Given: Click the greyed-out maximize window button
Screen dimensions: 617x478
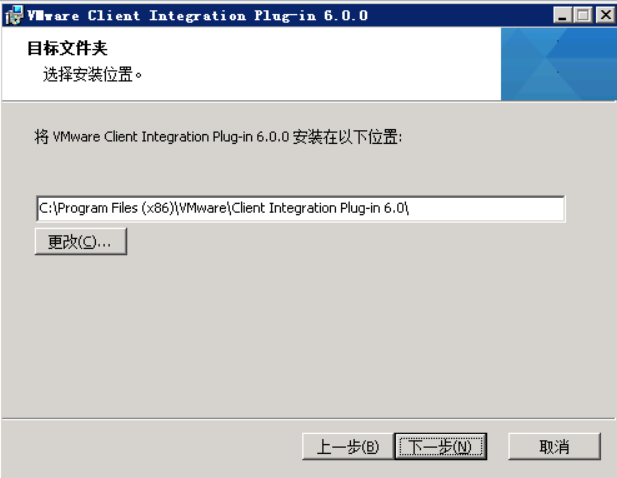Looking at the screenshot, I should [582, 15].
